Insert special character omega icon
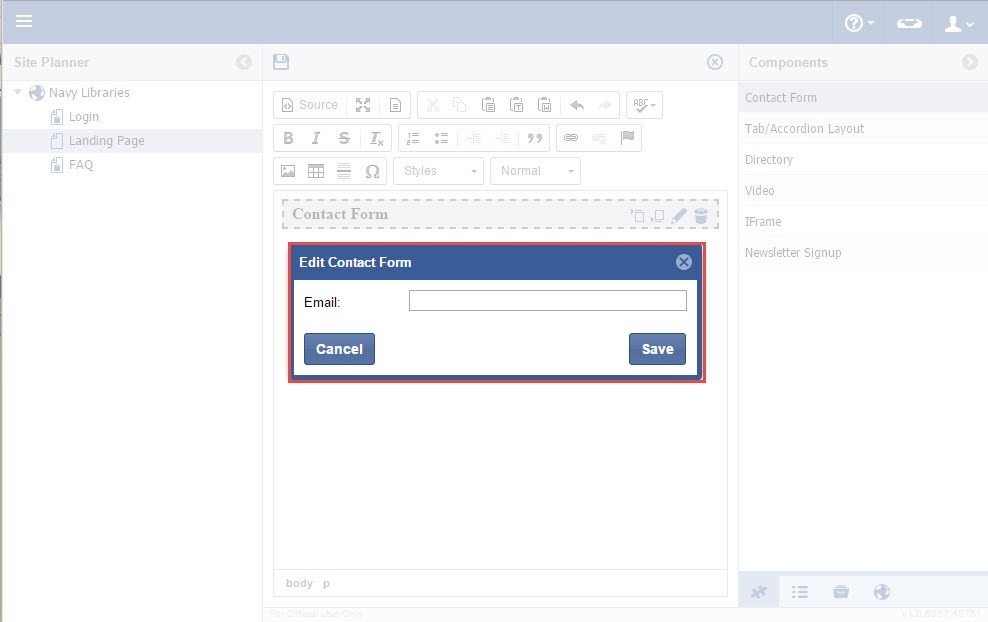The image size is (988, 622). pyautogui.click(x=372, y=171)
